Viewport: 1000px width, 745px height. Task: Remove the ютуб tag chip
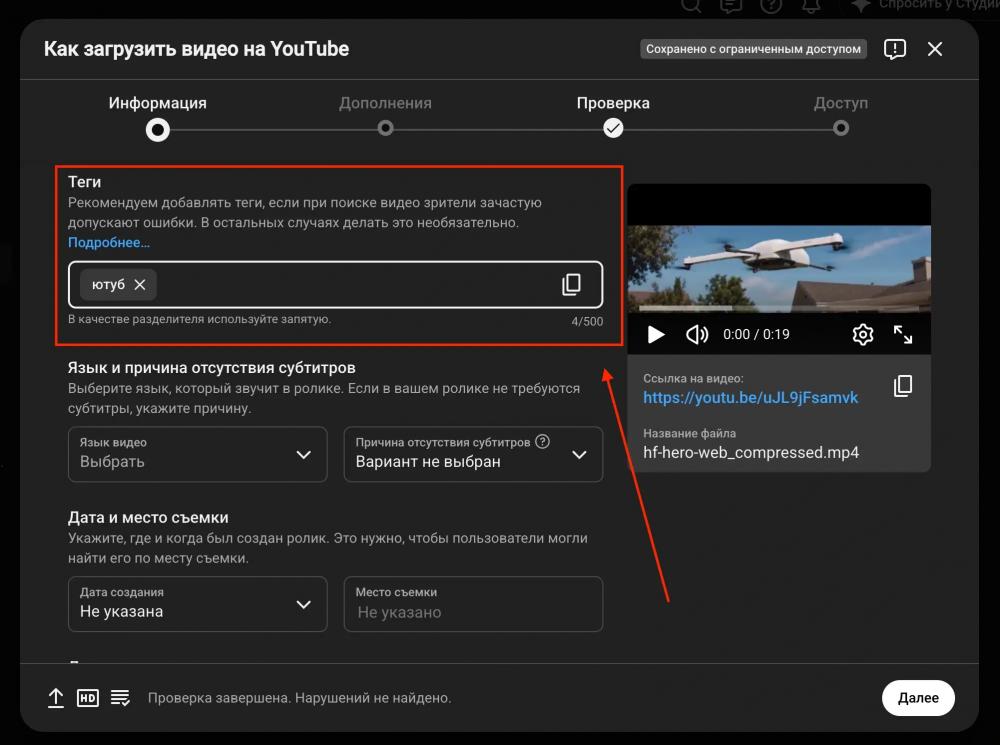(140, 284)
